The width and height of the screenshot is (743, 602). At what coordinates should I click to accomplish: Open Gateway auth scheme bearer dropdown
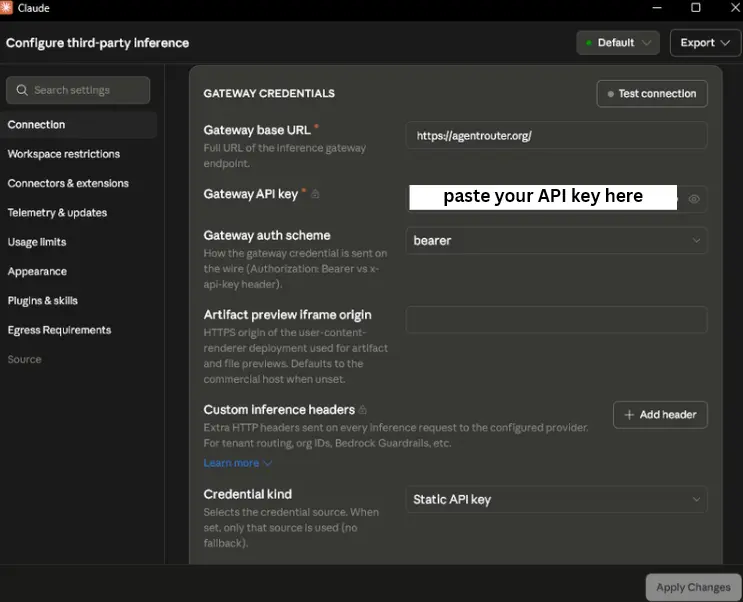(x=556, y=241)
